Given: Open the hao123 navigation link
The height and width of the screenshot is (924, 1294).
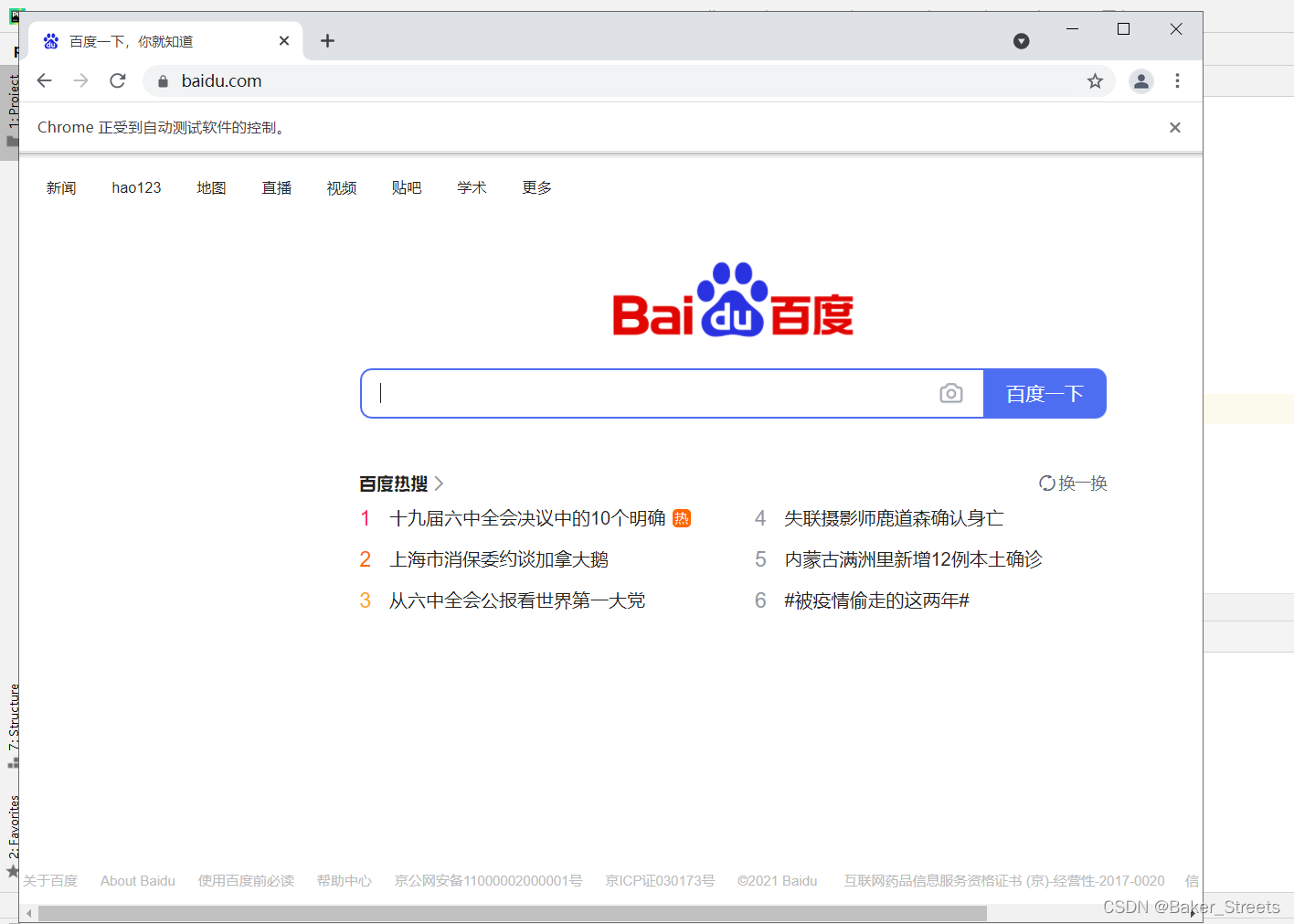Looking at the screenshot, I should pos(136,188).
